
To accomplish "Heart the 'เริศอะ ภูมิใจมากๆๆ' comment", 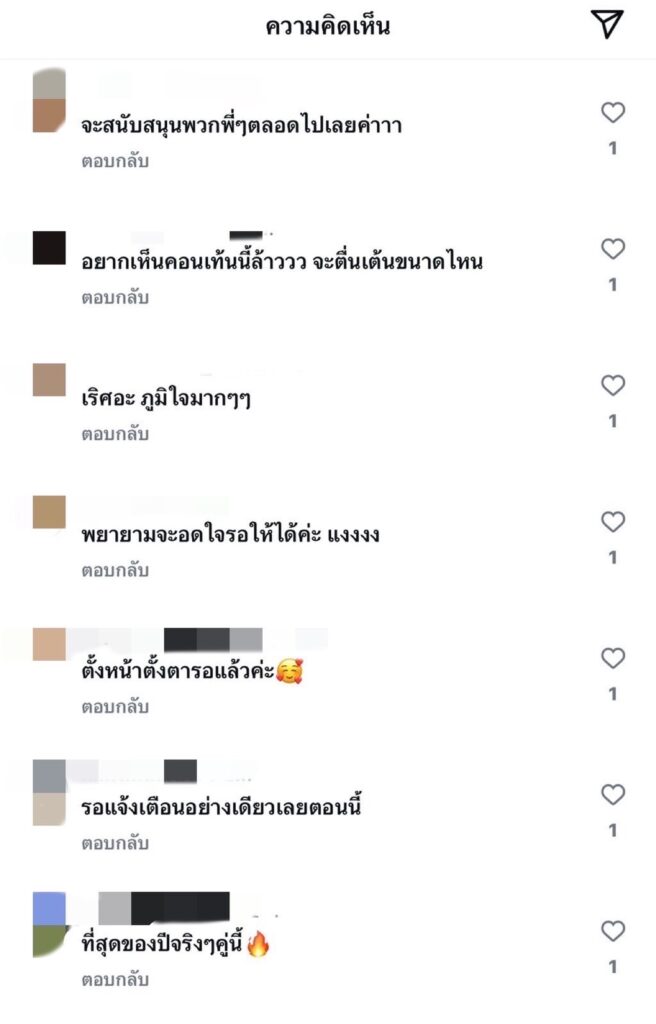I will click(x=613, y=385).
